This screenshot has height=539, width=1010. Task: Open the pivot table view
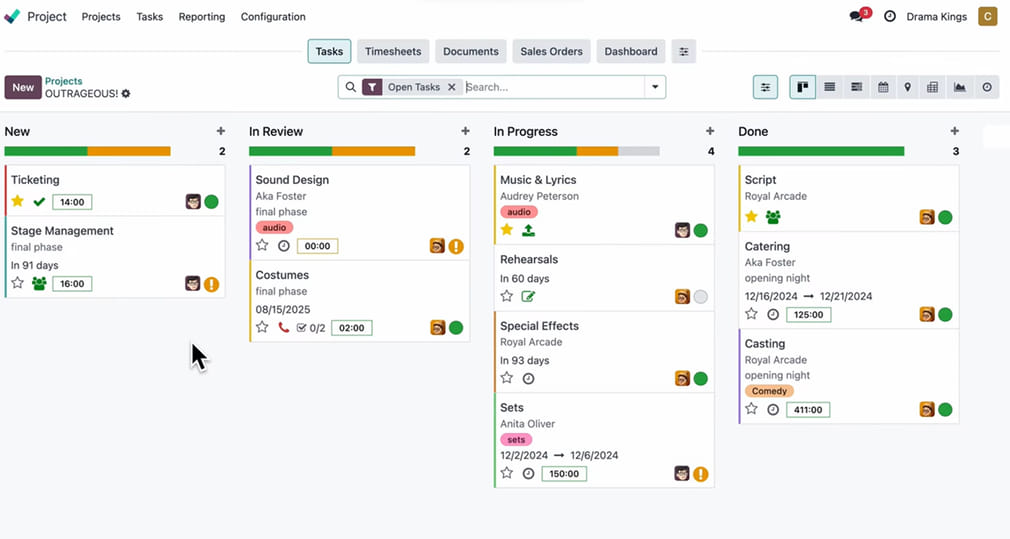click(x=933, y=88)
